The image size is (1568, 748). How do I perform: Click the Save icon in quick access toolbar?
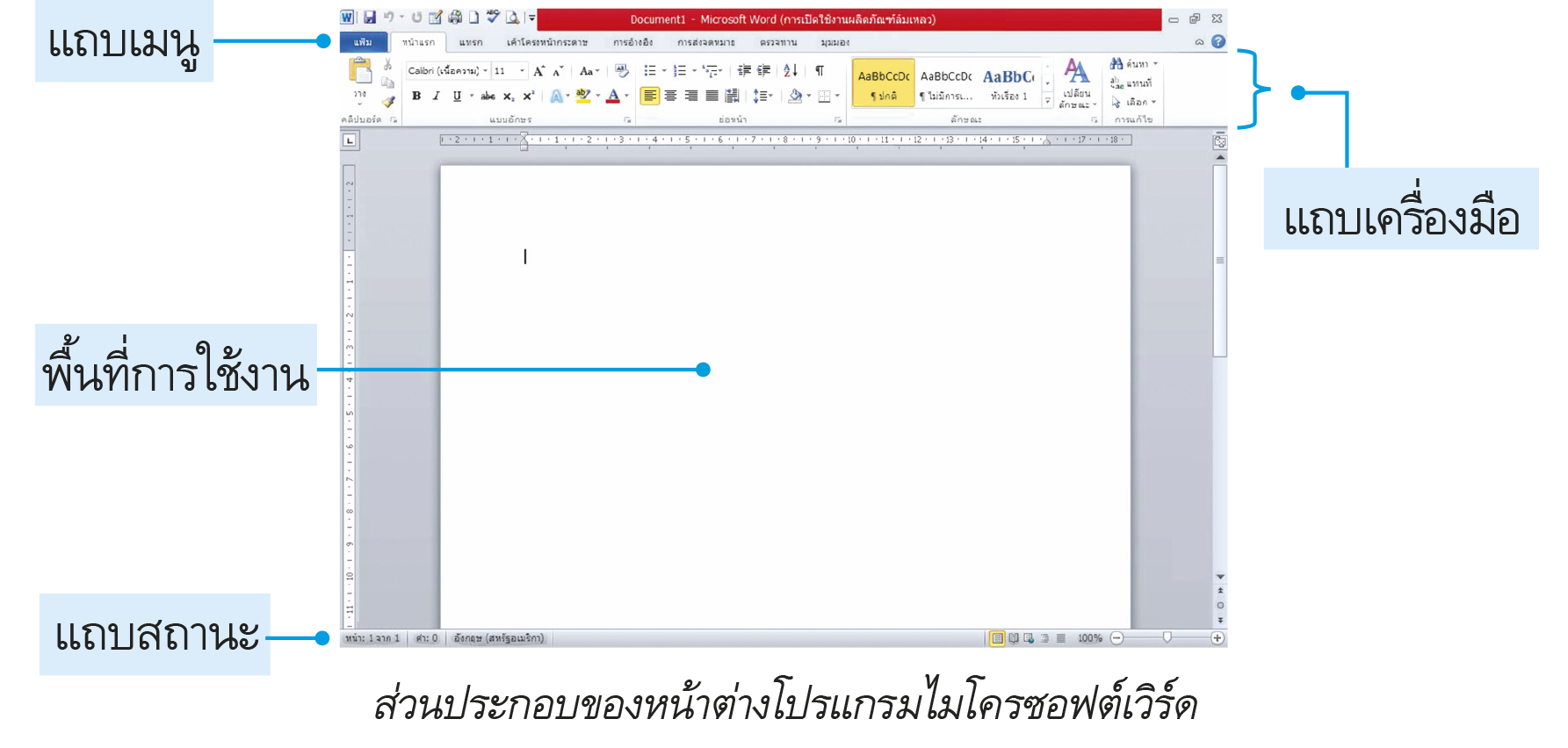(x=370, y=18)
